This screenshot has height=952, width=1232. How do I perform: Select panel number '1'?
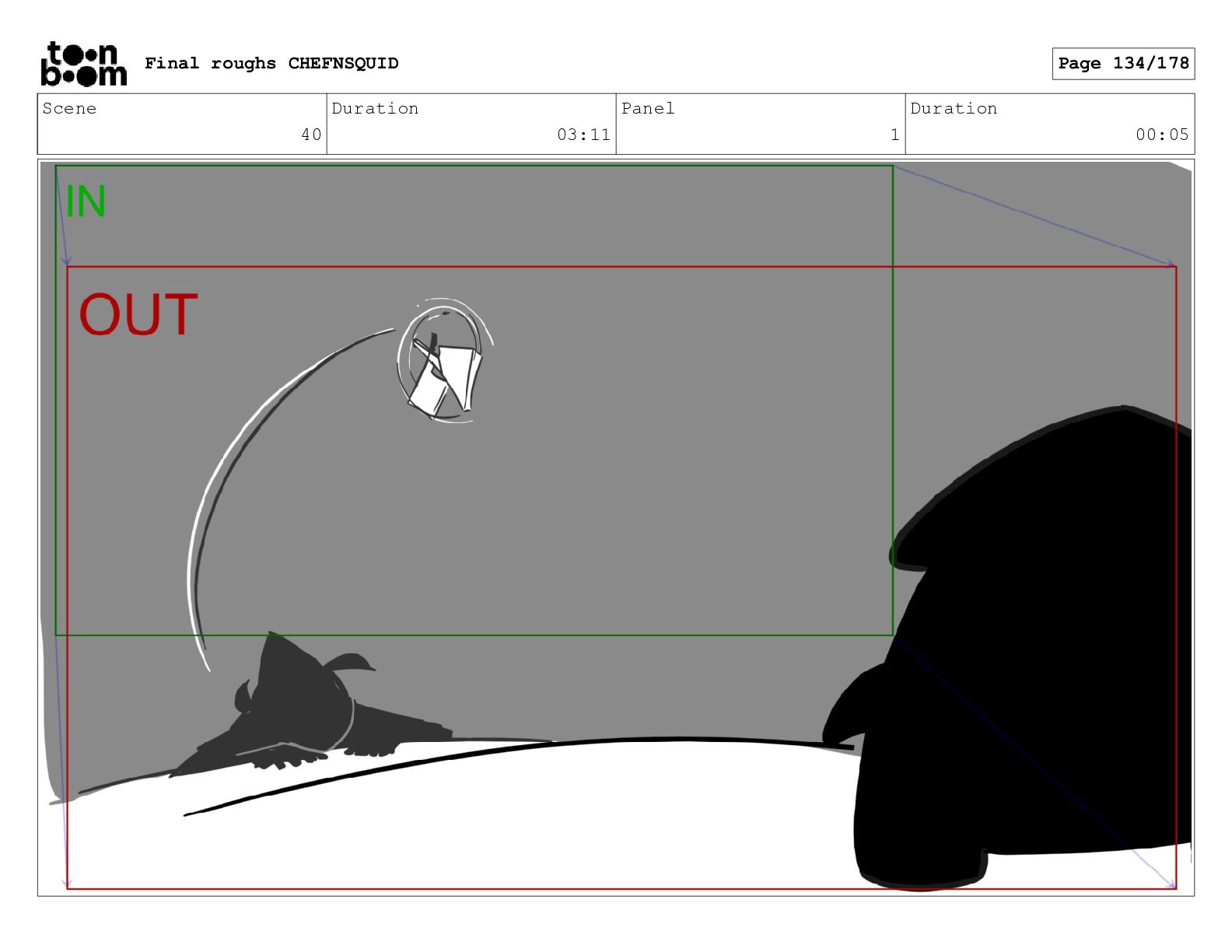click(894, 135)
